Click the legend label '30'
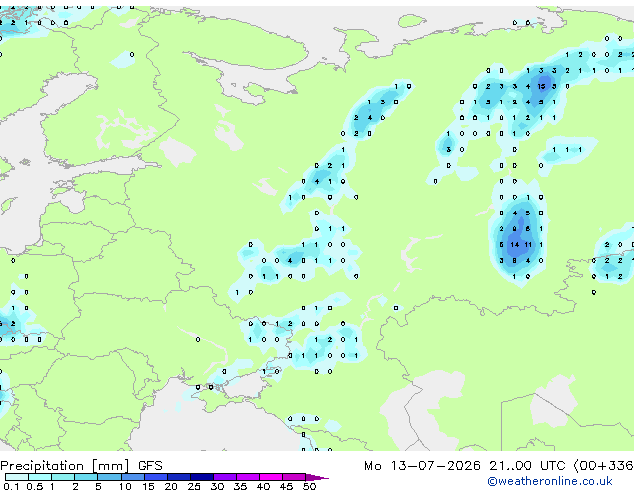Viewport: 634px width, 490px height. [217, 486]
